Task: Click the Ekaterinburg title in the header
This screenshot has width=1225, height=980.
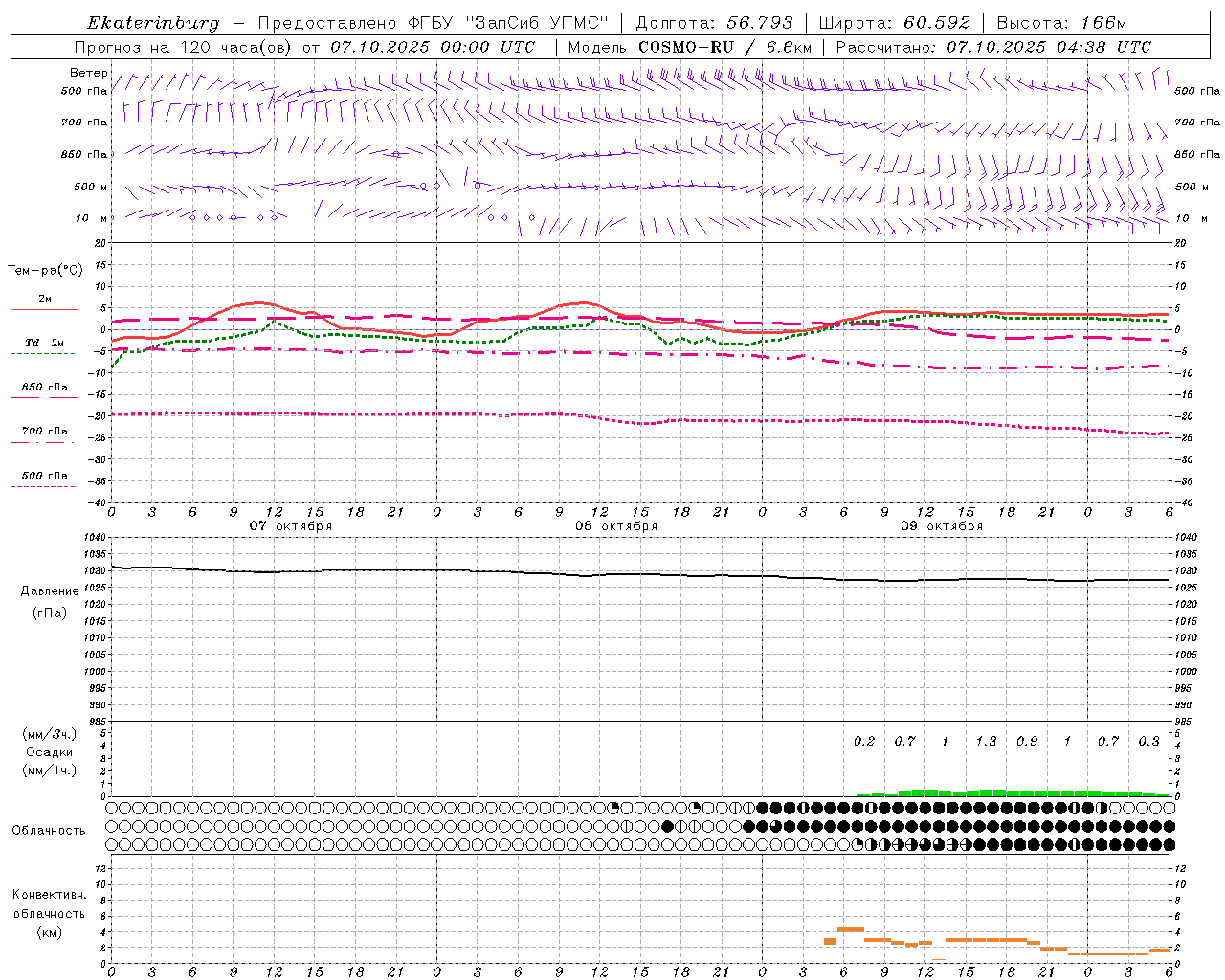Action: (153, 23)
